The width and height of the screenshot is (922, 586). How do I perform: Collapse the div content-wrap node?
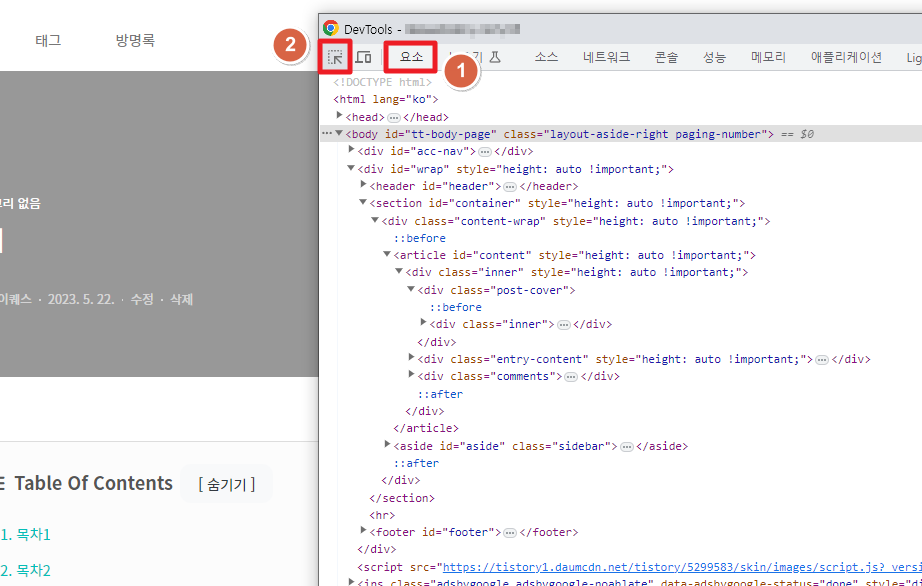click(x=375, y=220)
